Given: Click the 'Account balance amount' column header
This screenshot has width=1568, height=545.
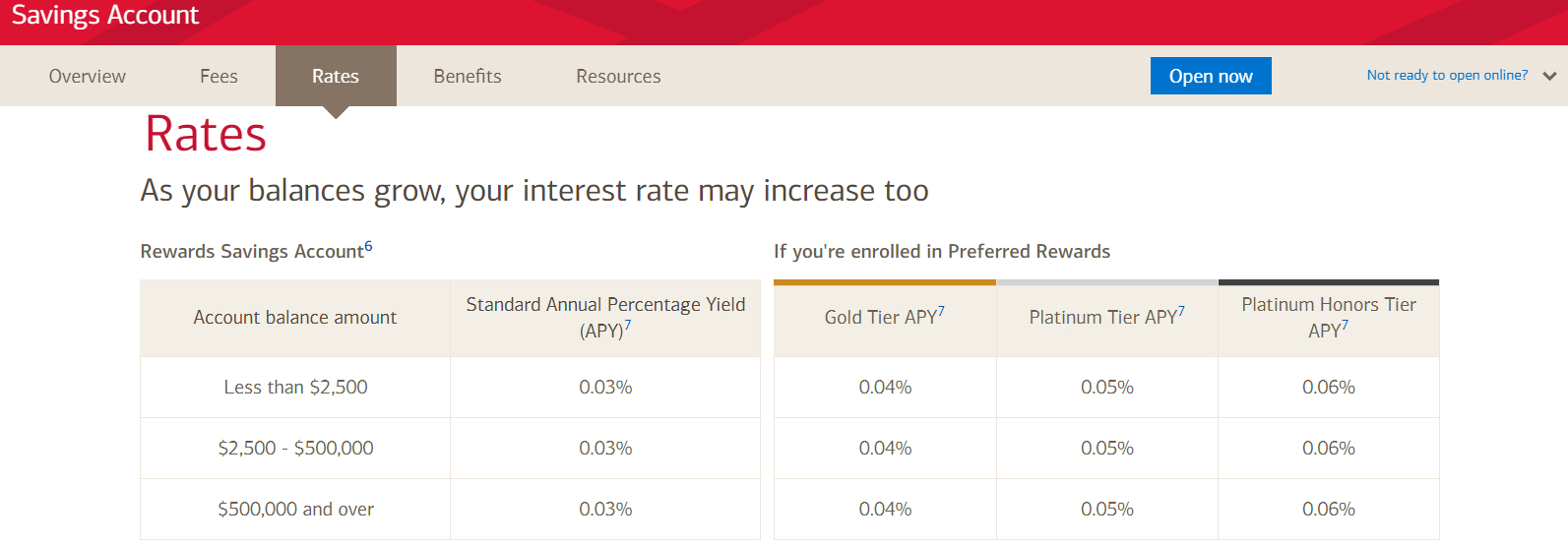Looking at the screenshot, I should click(295, 318).
